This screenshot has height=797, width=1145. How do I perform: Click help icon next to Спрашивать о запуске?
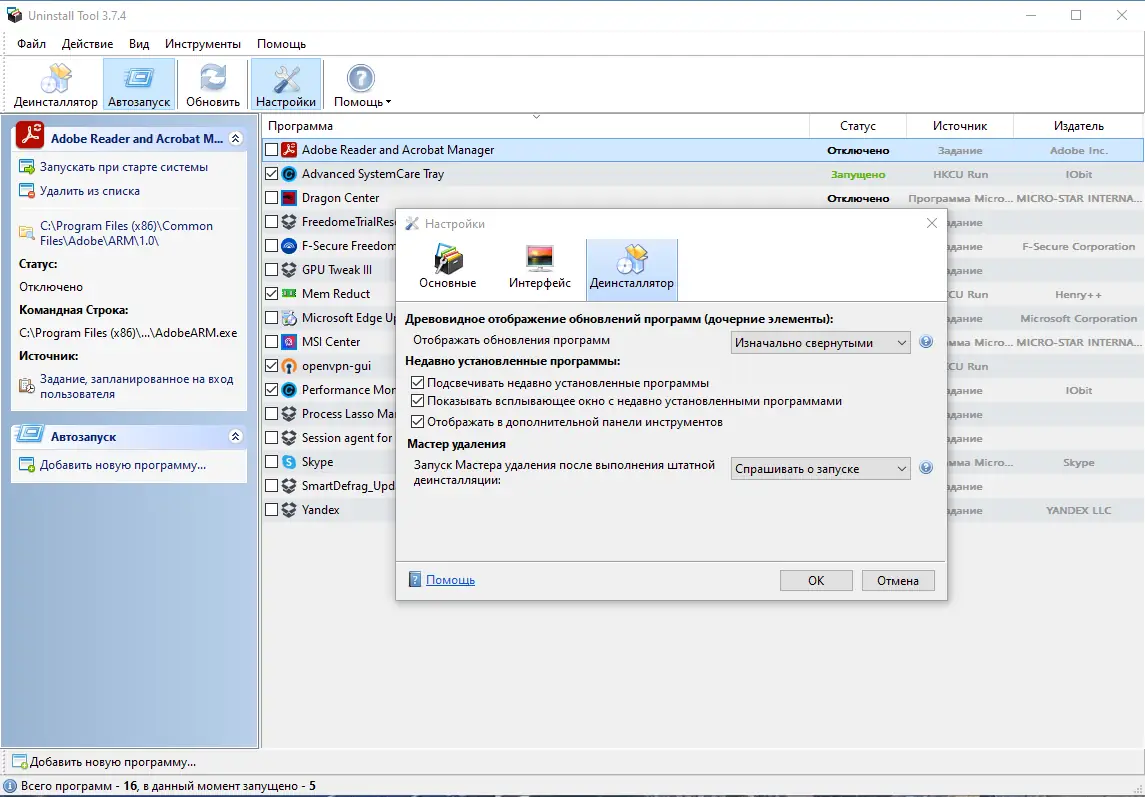[x=926, y=468]
